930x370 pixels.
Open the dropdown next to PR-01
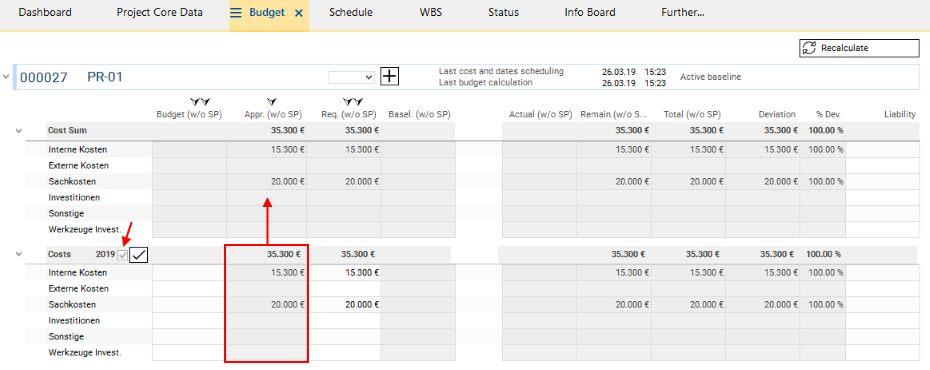point(352,77)
